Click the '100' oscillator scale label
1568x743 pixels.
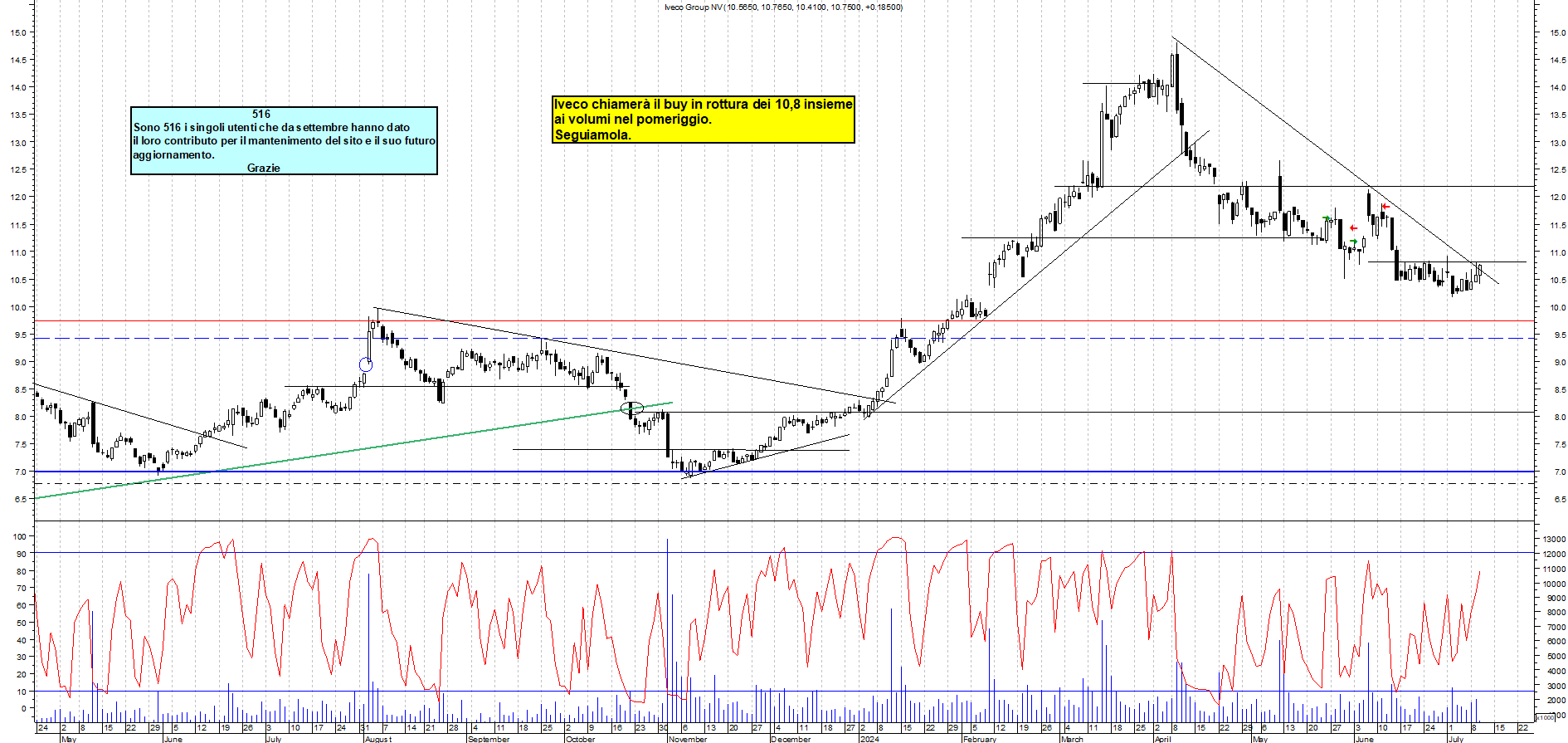(x=19, y=537)
